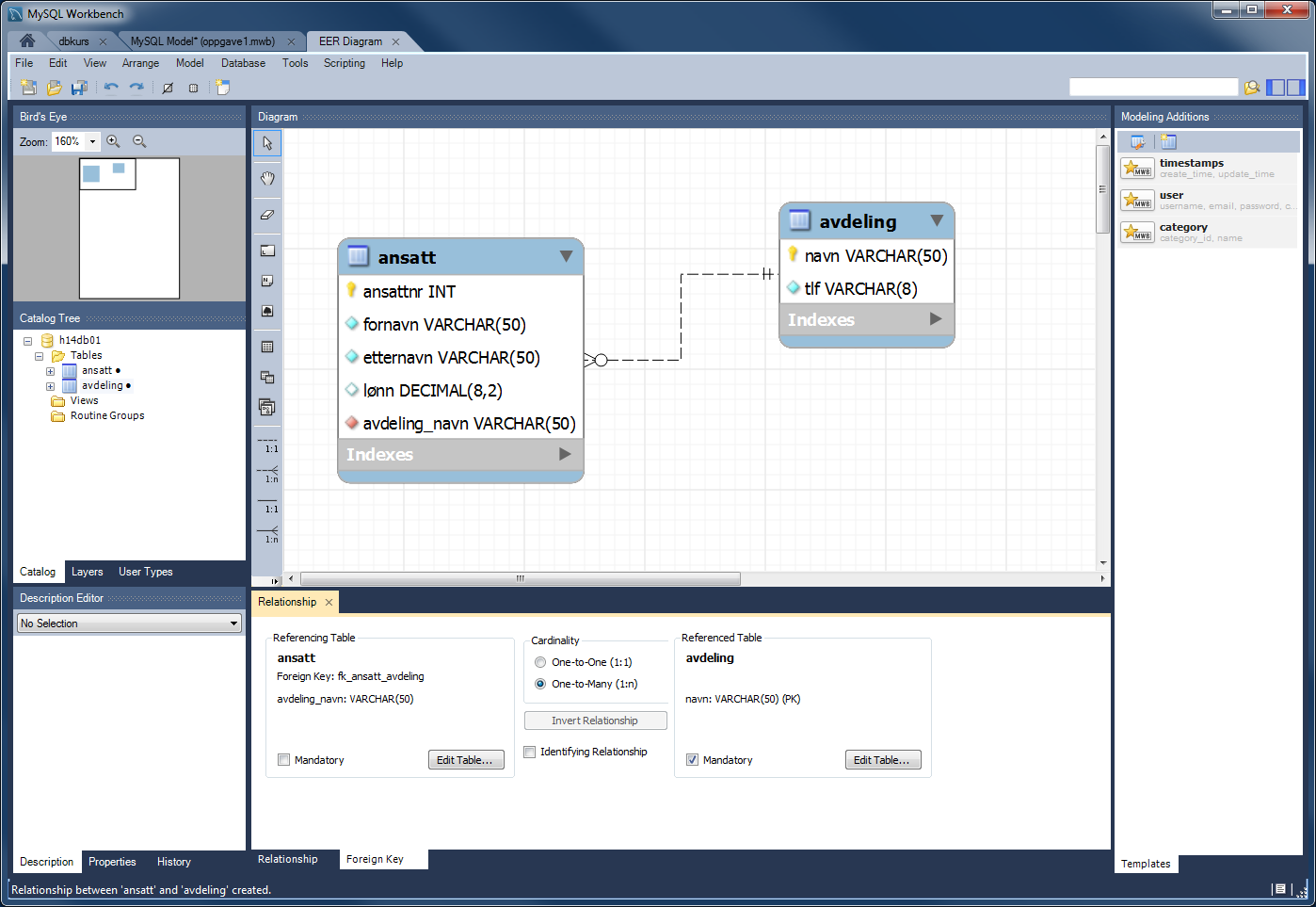Expand Indexes section of avdeling table
Screen dimensions: 1316x907
coord(936,319)
